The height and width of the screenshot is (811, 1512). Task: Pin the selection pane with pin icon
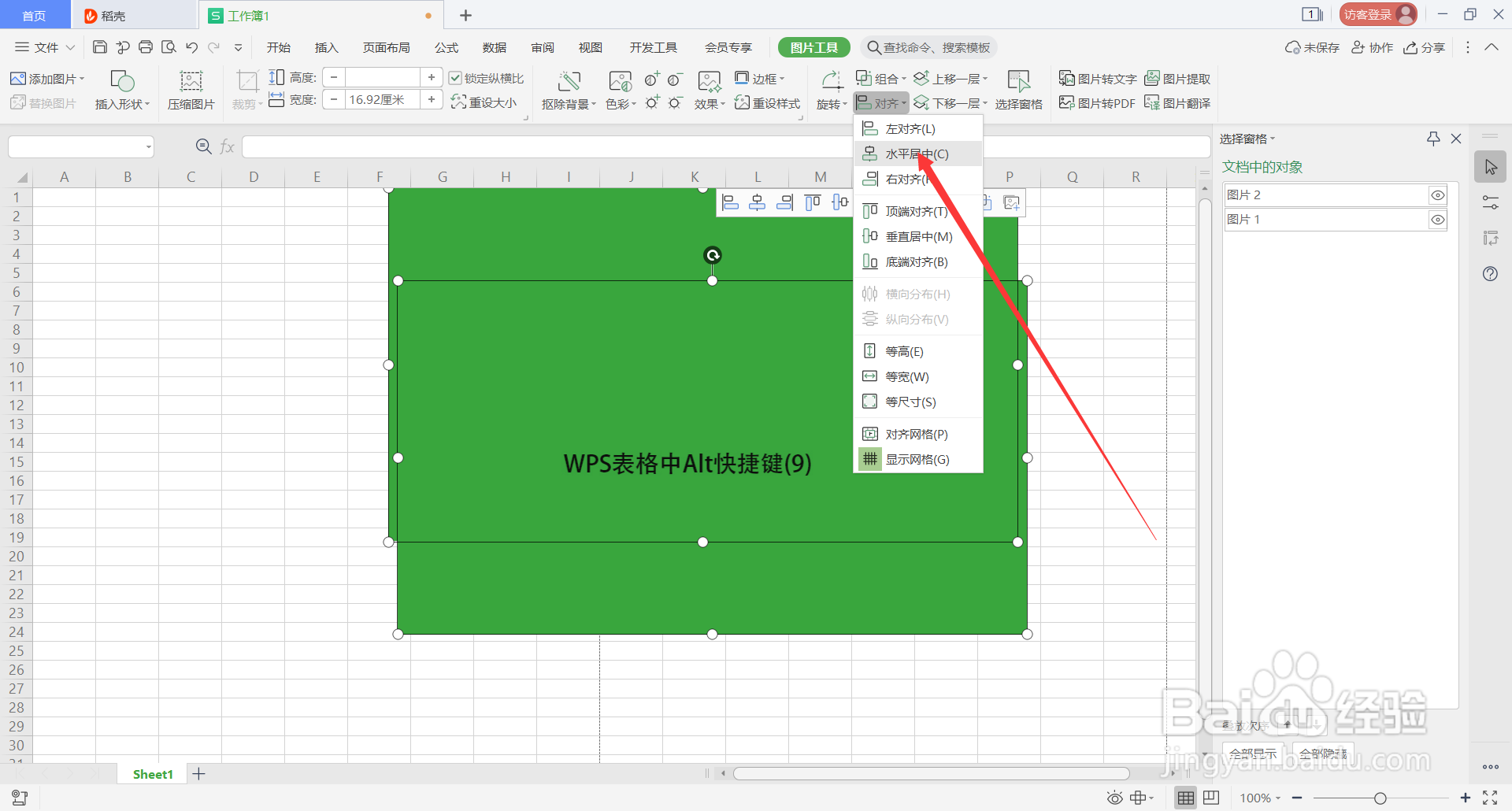coord(1433,139)
